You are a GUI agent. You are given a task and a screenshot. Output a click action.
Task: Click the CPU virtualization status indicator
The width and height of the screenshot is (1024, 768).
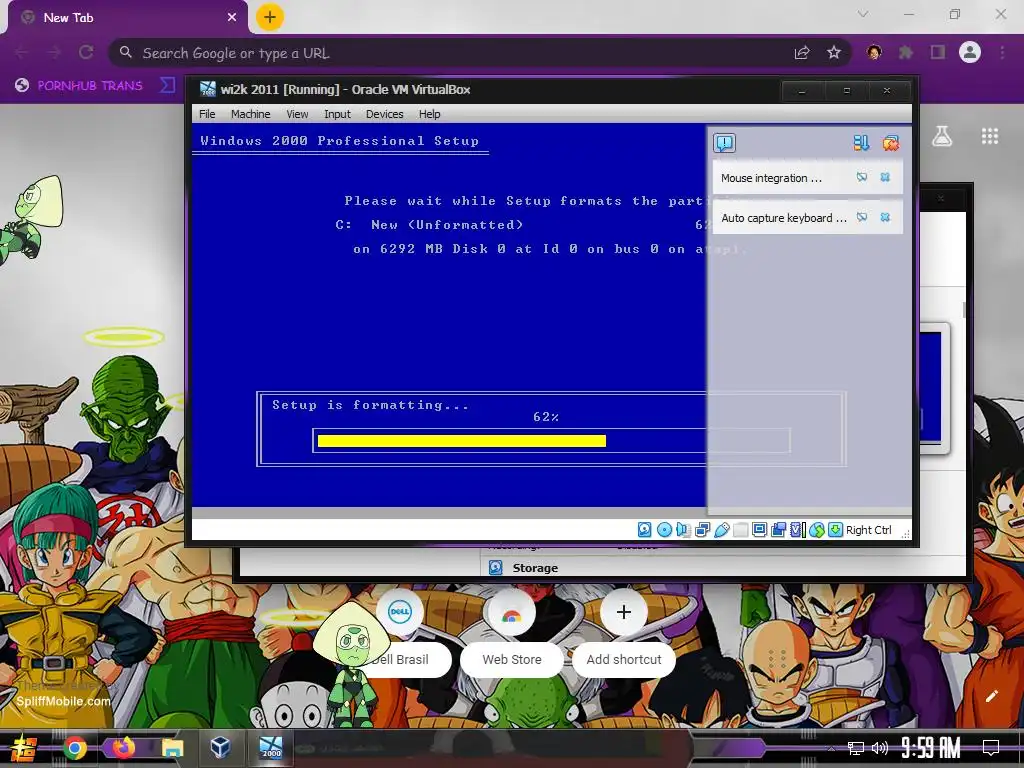(797, 530)
